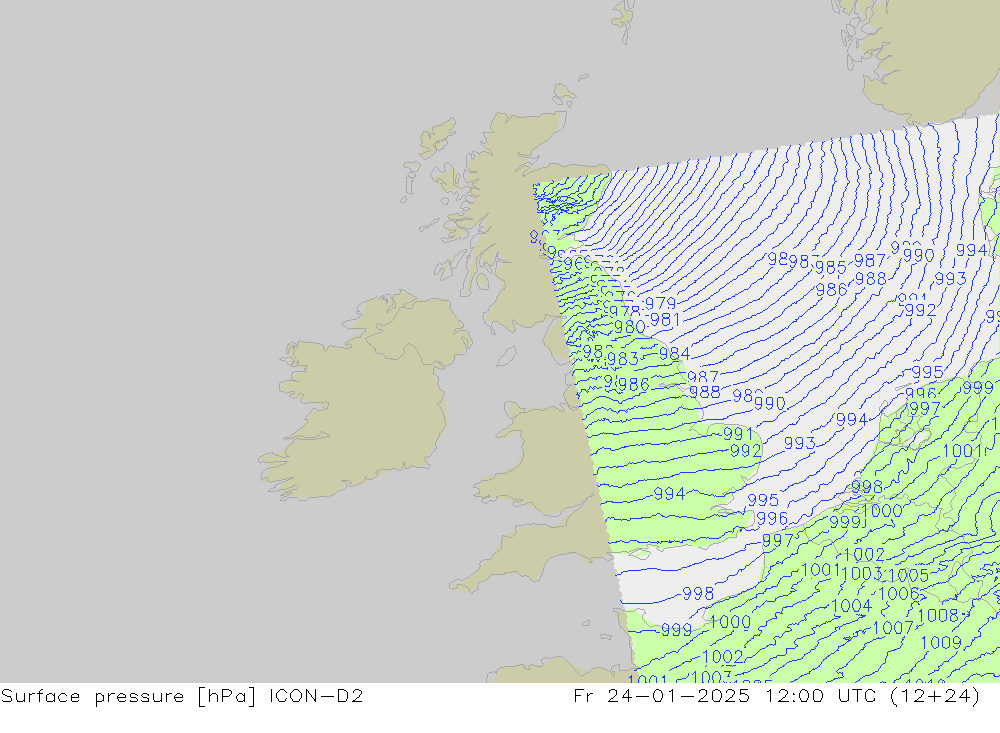Select the 1008 pressure label
This screenshot has width=1000, height=733.
click(938, 616)
